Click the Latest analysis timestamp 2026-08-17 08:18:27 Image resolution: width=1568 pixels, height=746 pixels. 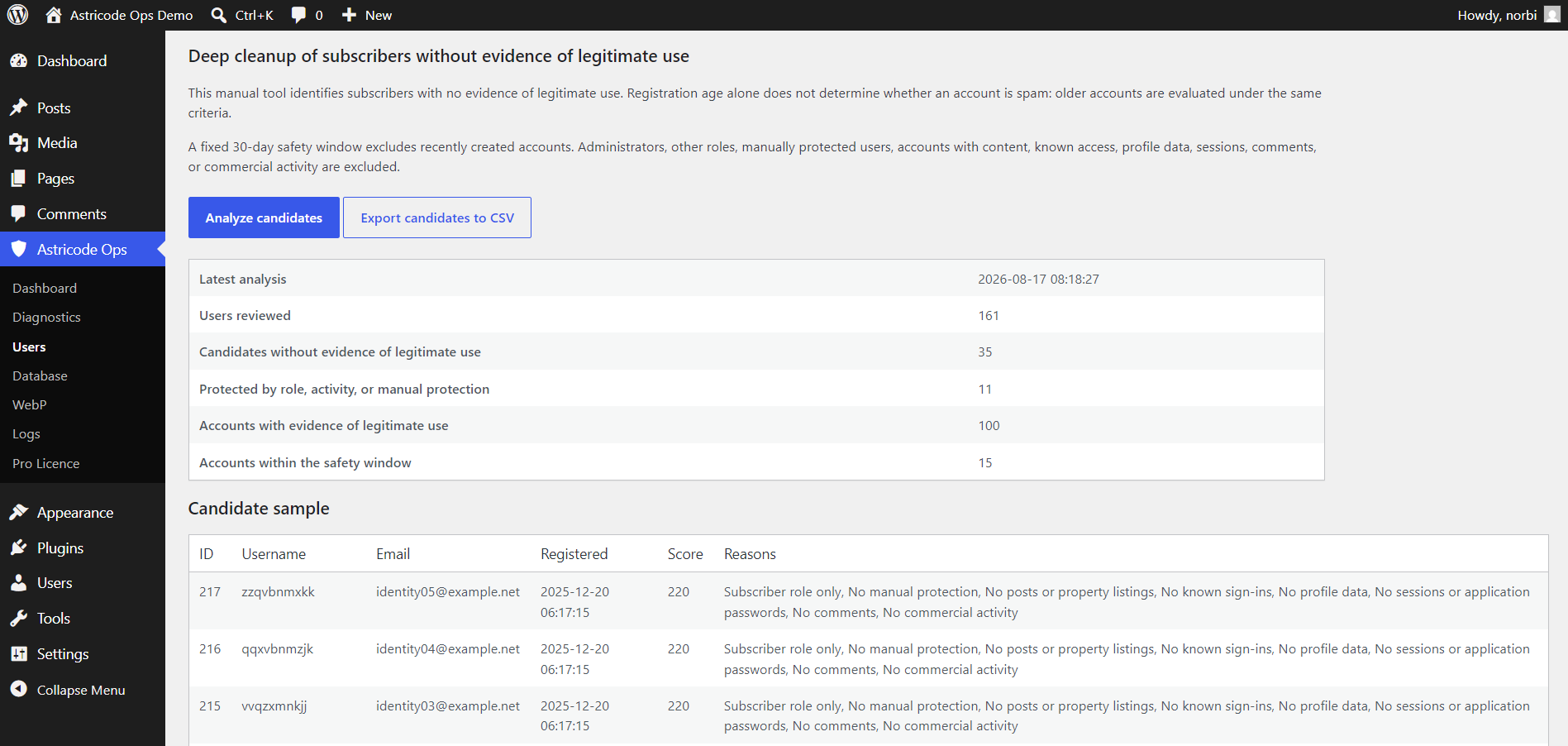pos(1038,280)
